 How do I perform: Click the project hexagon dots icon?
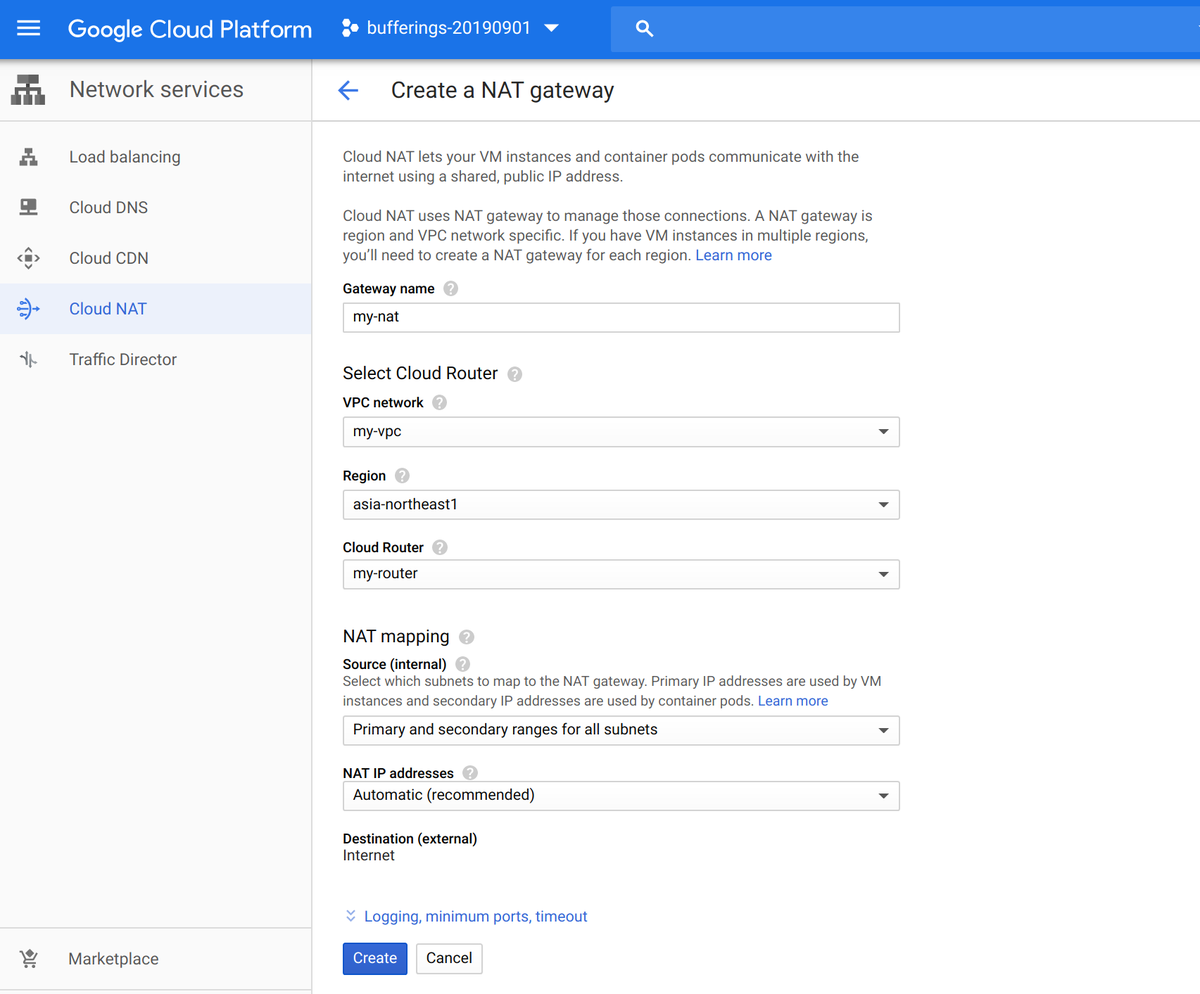click(350, 29)
